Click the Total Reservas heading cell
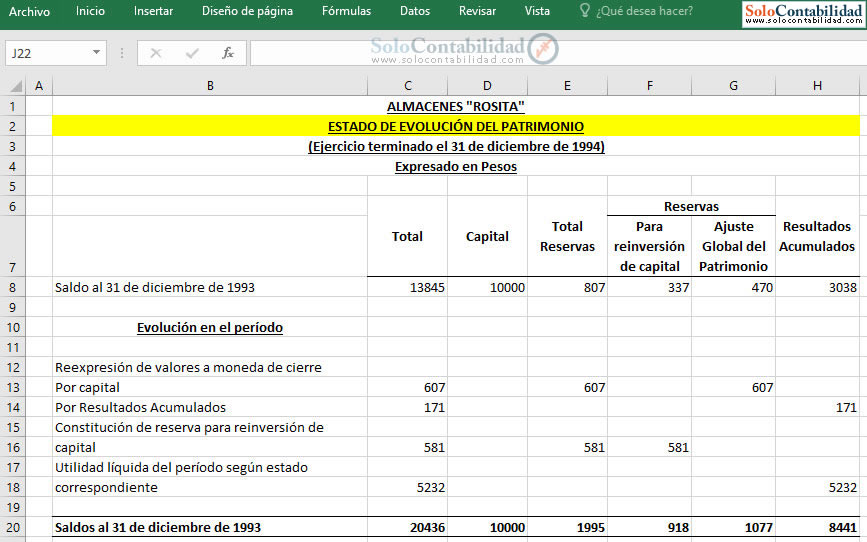This screenshot has width=867, height=542. [567, 236]
